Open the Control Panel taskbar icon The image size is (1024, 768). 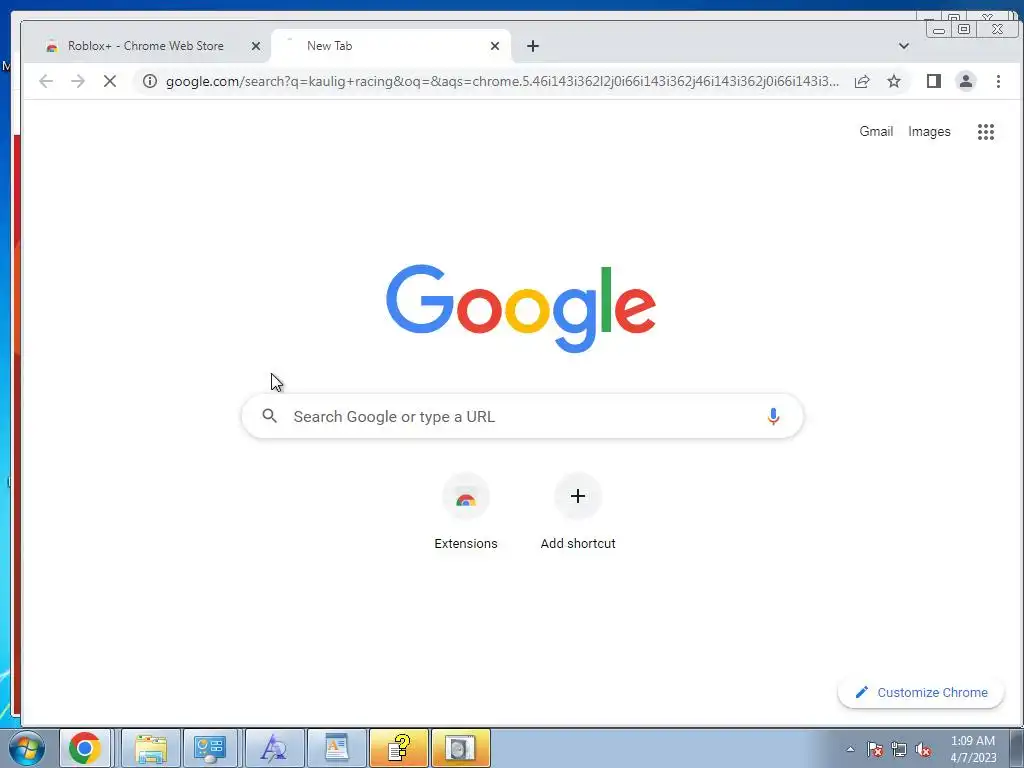tap(210, 748)
